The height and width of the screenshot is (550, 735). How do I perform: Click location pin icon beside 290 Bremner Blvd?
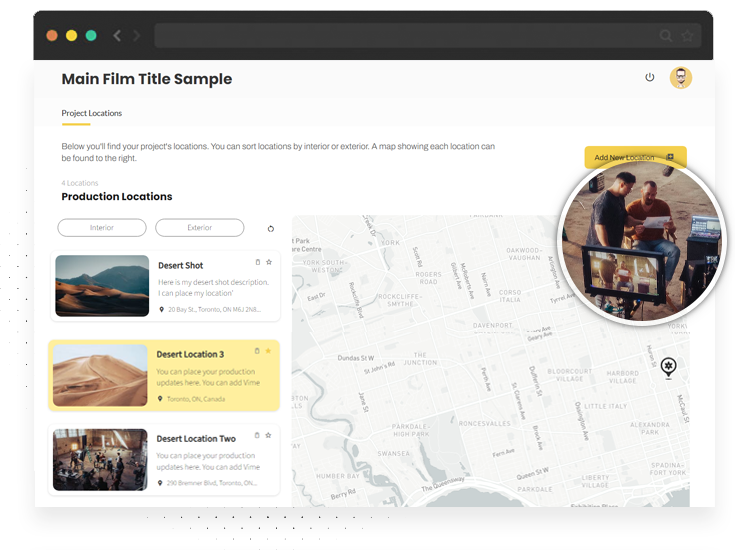point(160,482)
